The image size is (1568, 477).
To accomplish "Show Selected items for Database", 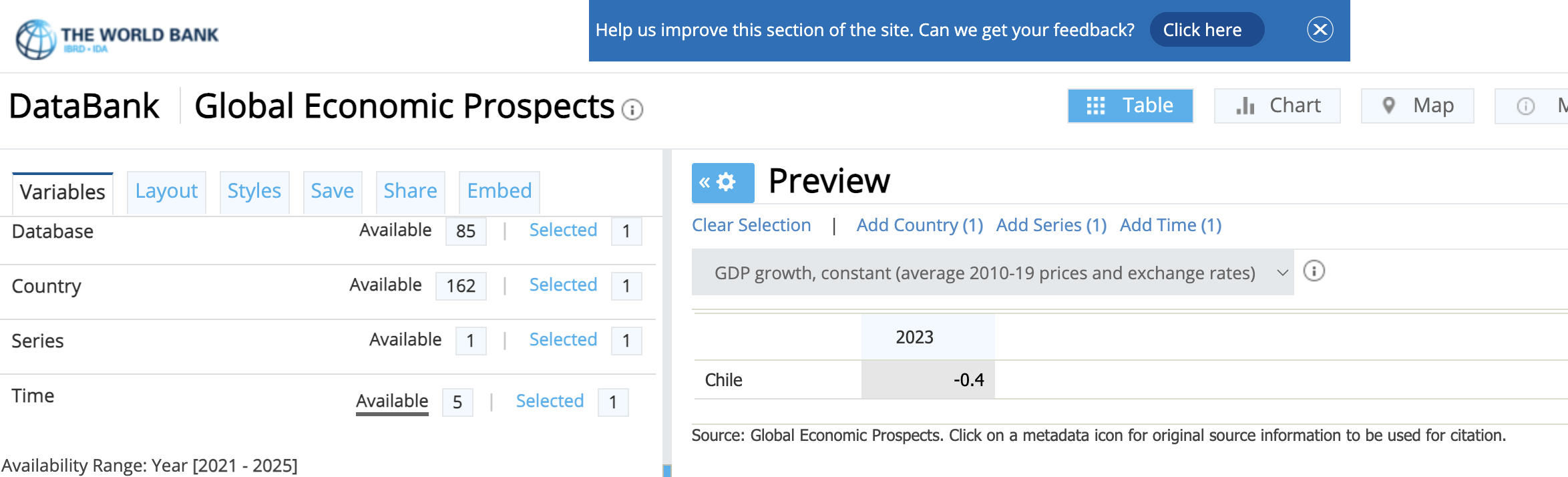I will click(x=563, y=230).
